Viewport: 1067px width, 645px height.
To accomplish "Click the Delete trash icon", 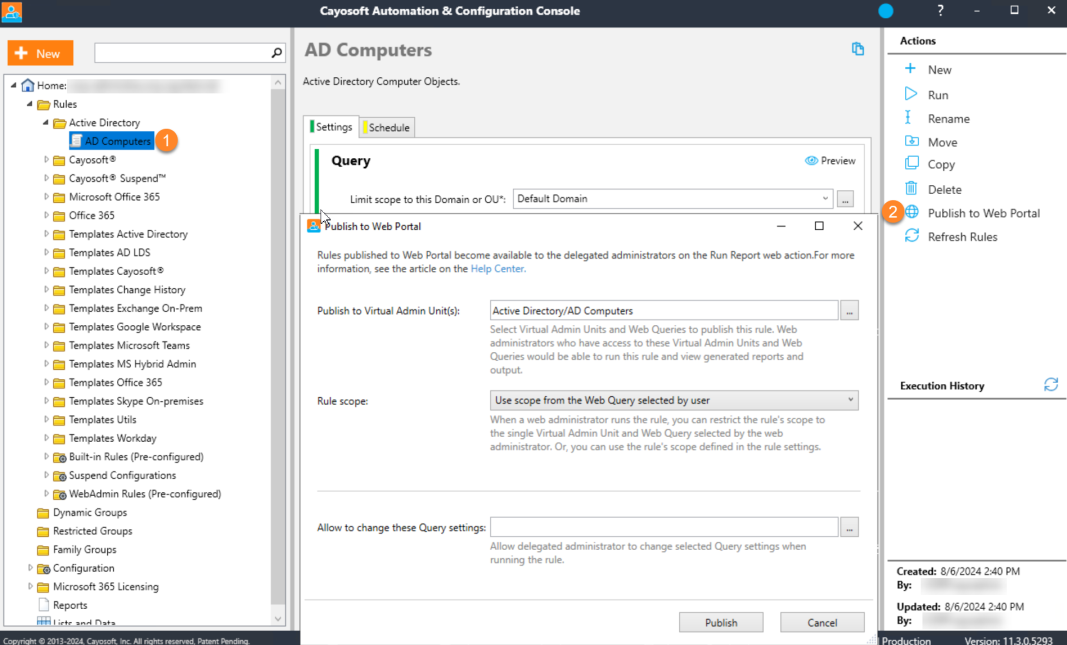I will [911, 188].
